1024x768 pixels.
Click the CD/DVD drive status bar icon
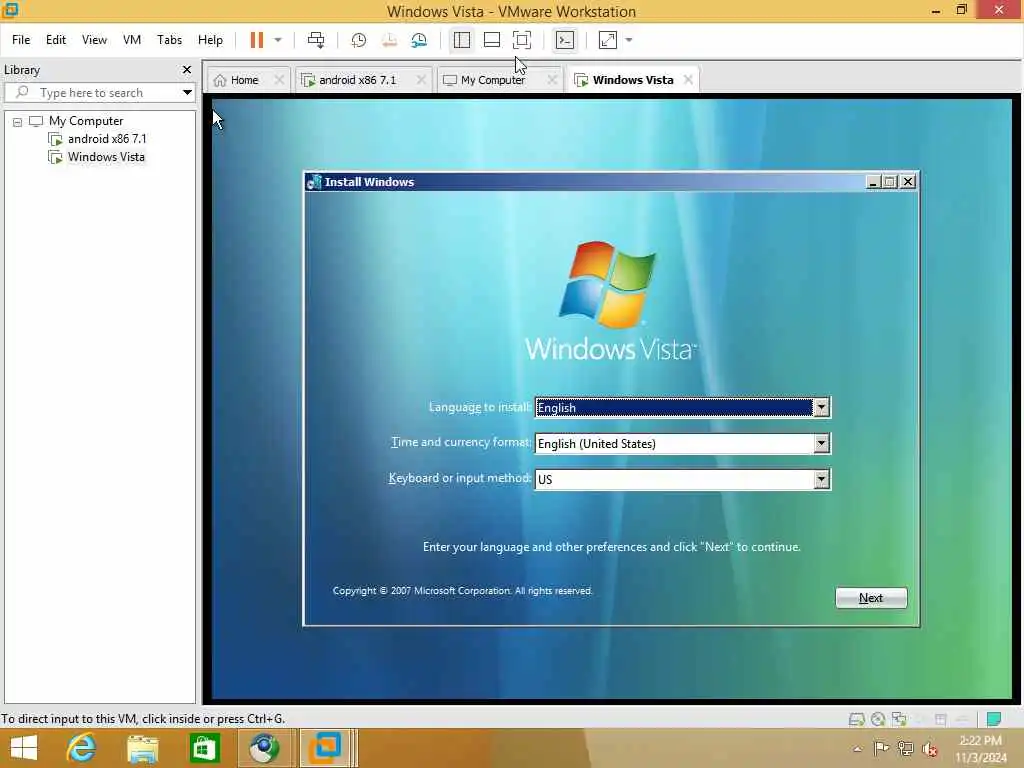[x=878, y=720]
